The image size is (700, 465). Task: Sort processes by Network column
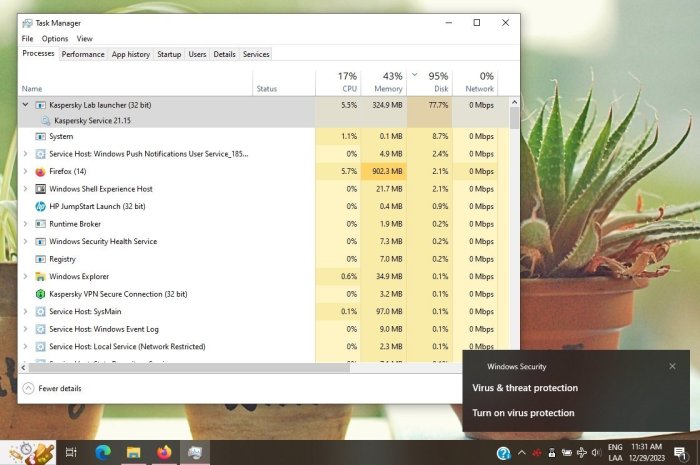tap(475, 82)
